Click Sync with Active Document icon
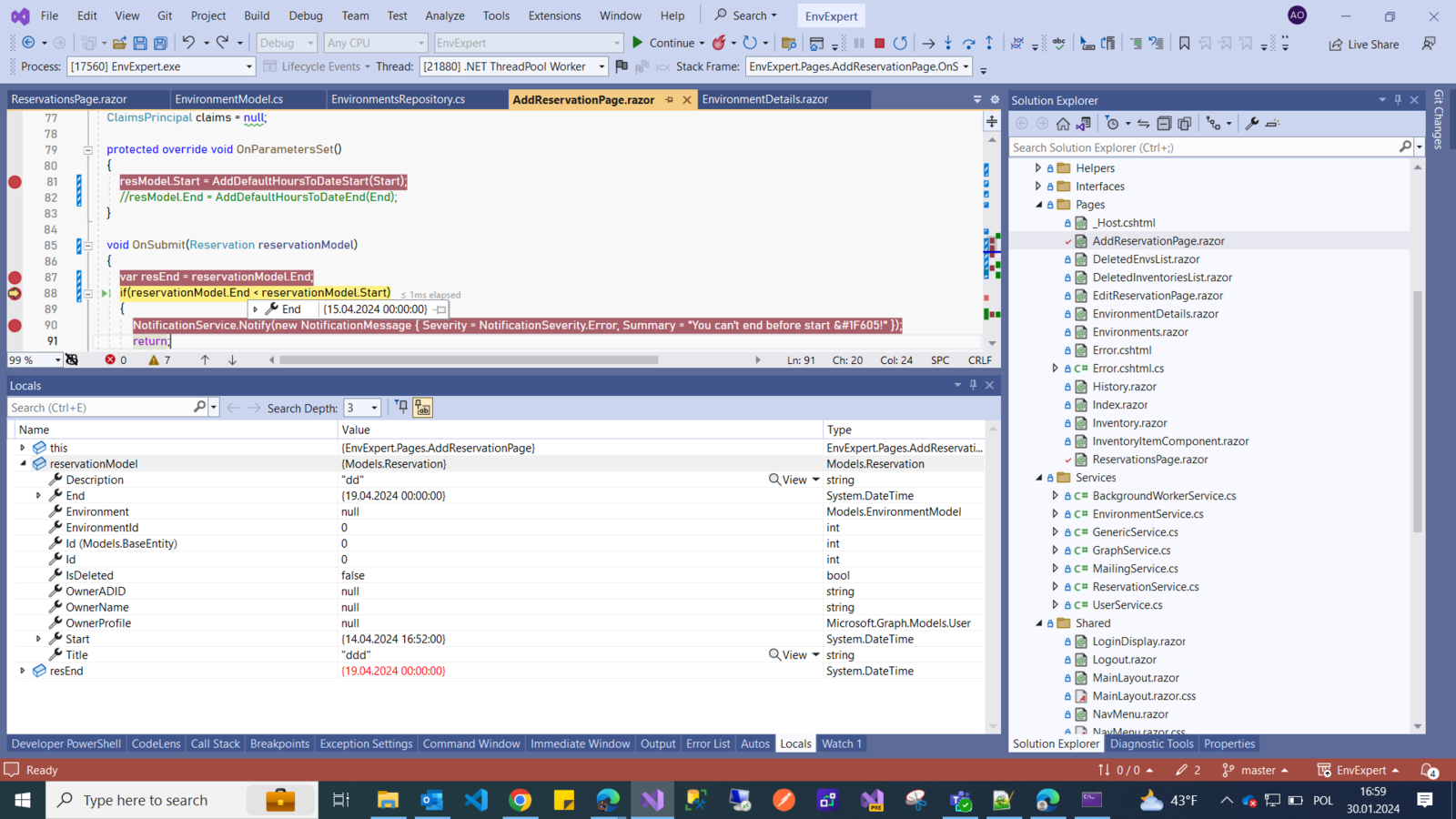Image resolution: width=1456 pixels, height=819 pixels. [x=1144, y=124]
